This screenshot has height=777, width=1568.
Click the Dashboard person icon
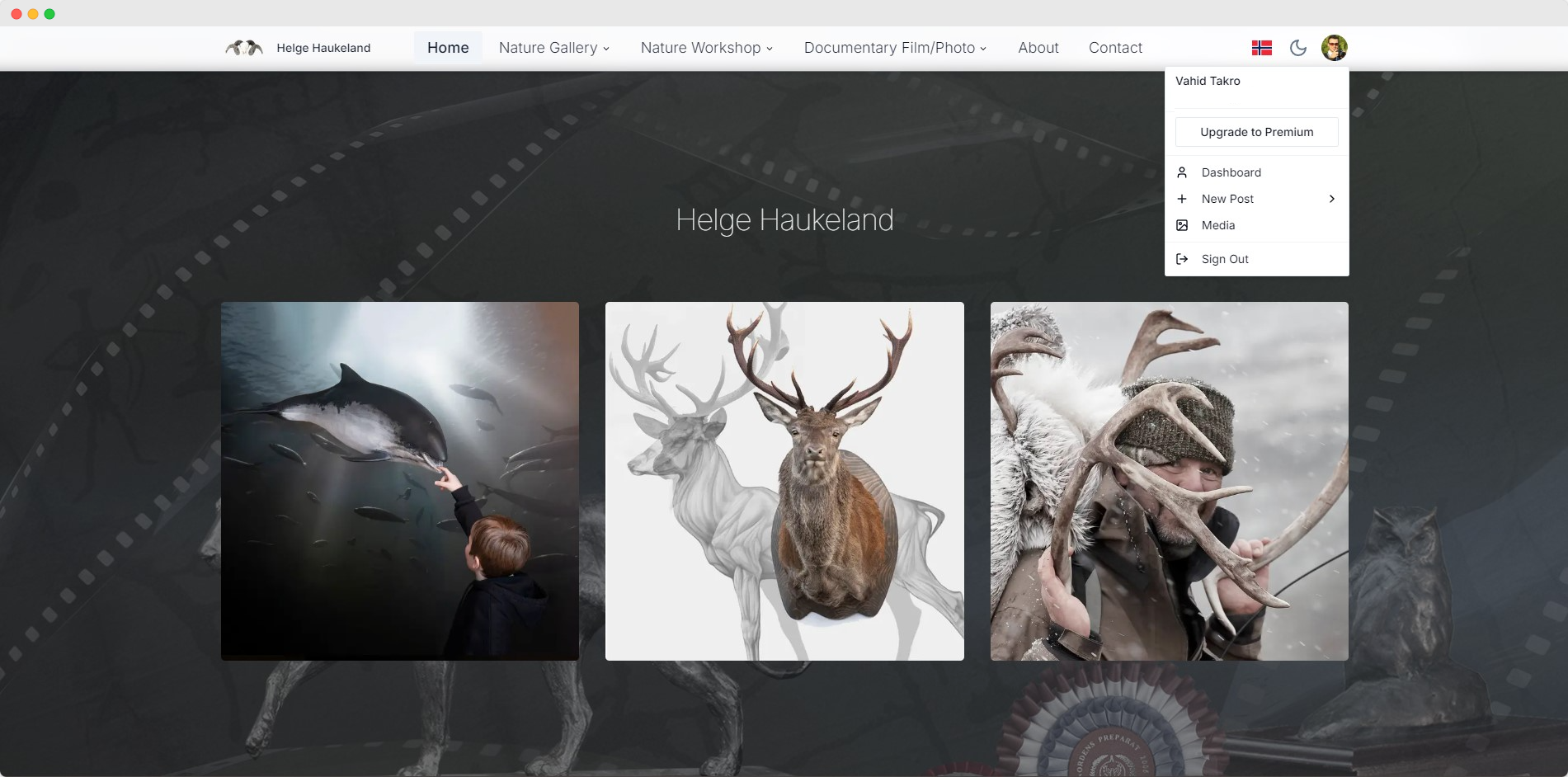pos(1182,172)
